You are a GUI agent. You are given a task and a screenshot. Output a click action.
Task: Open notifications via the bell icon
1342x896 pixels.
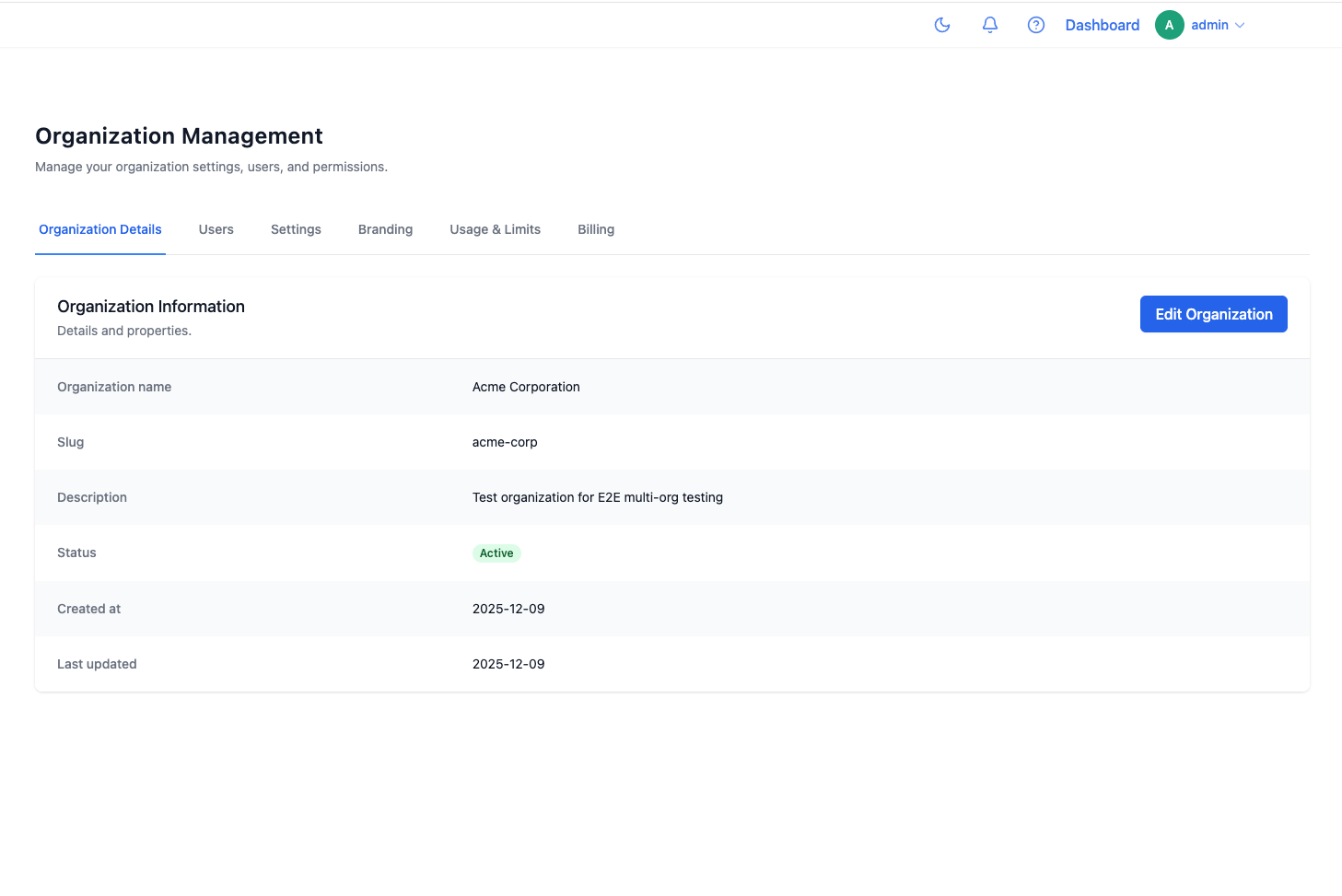989,25
